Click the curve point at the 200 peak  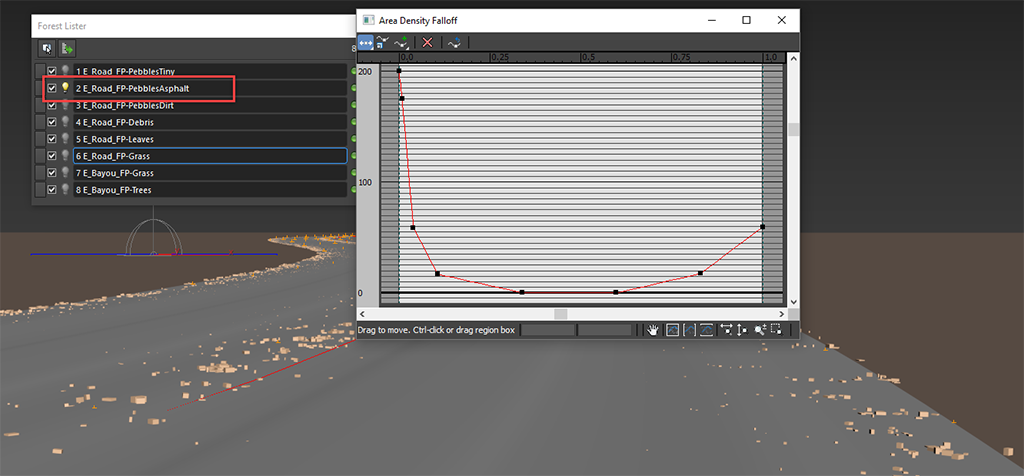click(x=399, y=70)
